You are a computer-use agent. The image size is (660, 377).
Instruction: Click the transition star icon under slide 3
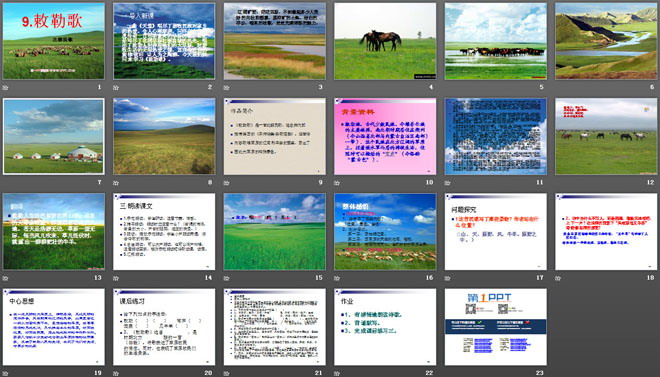226,88
